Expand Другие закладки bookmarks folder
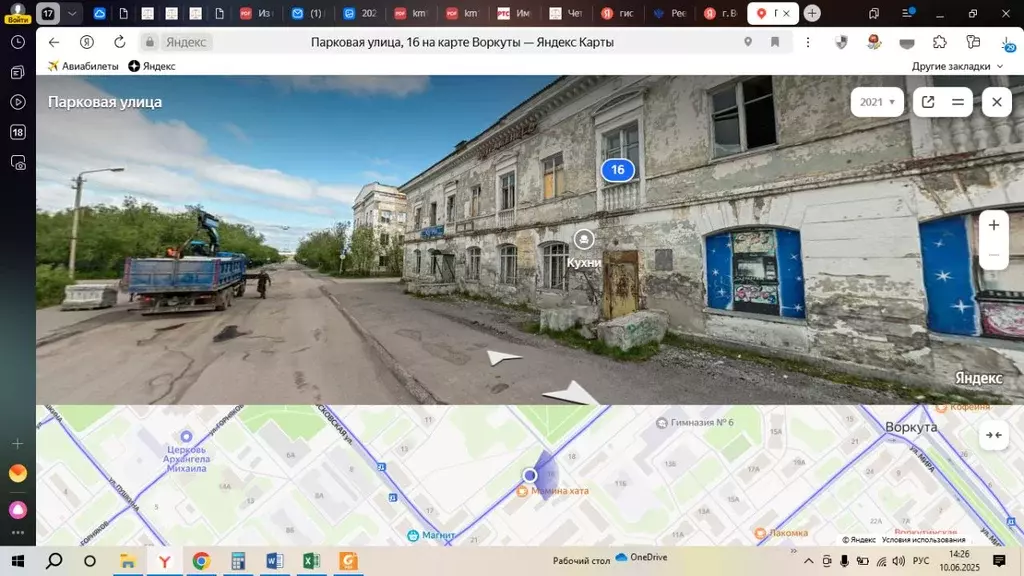The height and width of the screenshot is (576, 1024). point(957,66)
